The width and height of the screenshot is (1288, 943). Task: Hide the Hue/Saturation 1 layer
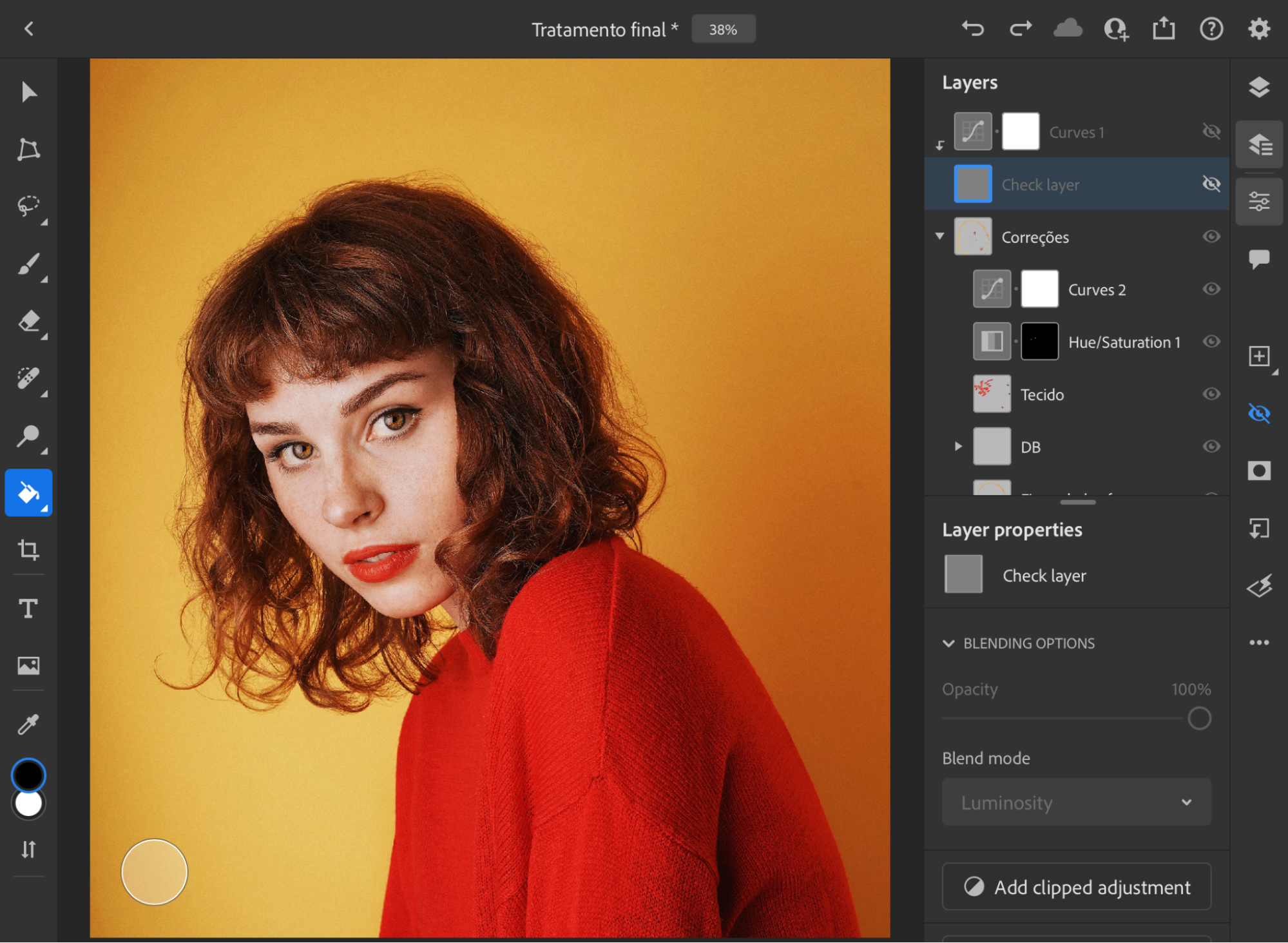click(1211, 342)
